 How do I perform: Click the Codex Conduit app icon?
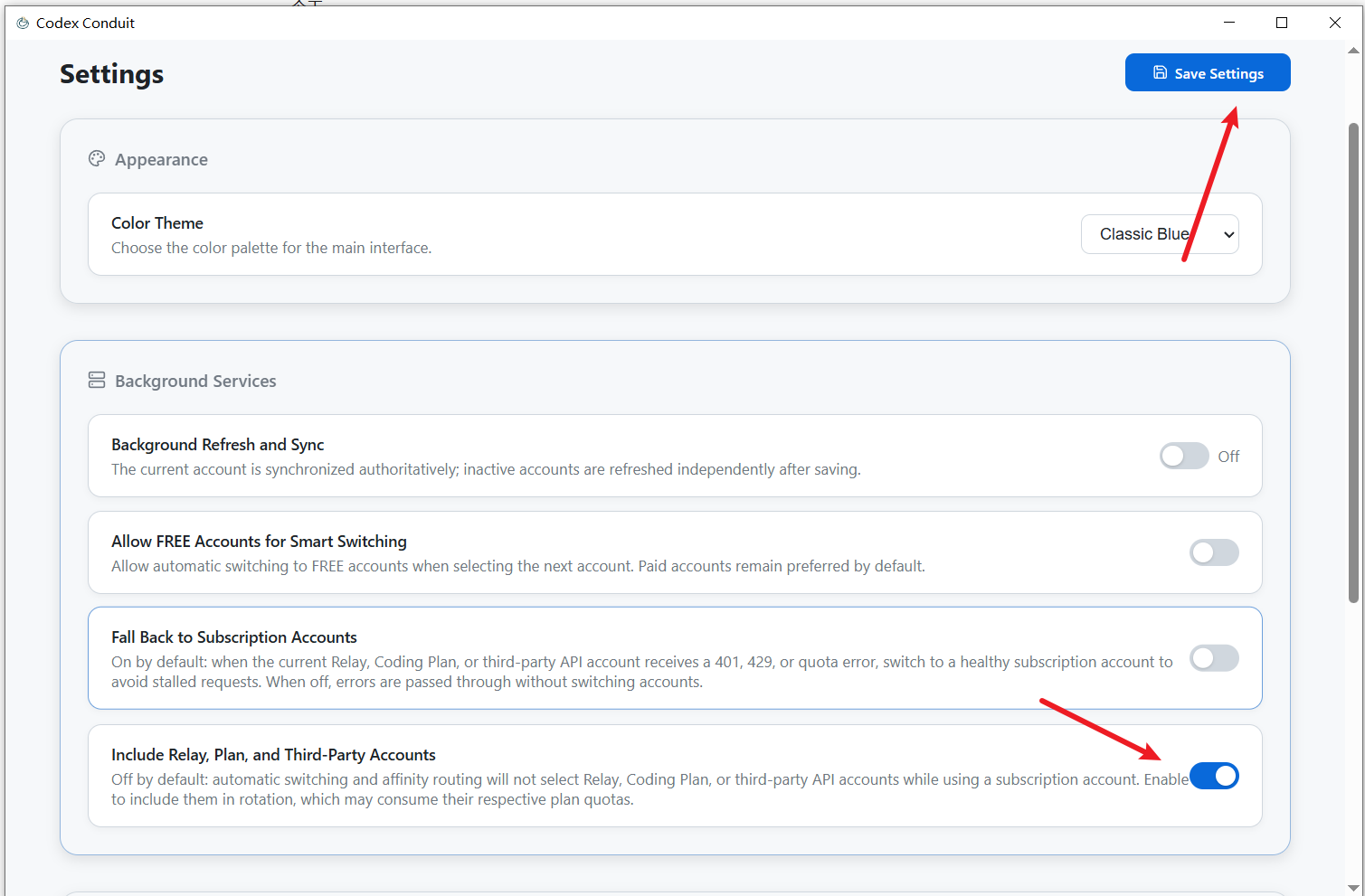click(23, 23)
